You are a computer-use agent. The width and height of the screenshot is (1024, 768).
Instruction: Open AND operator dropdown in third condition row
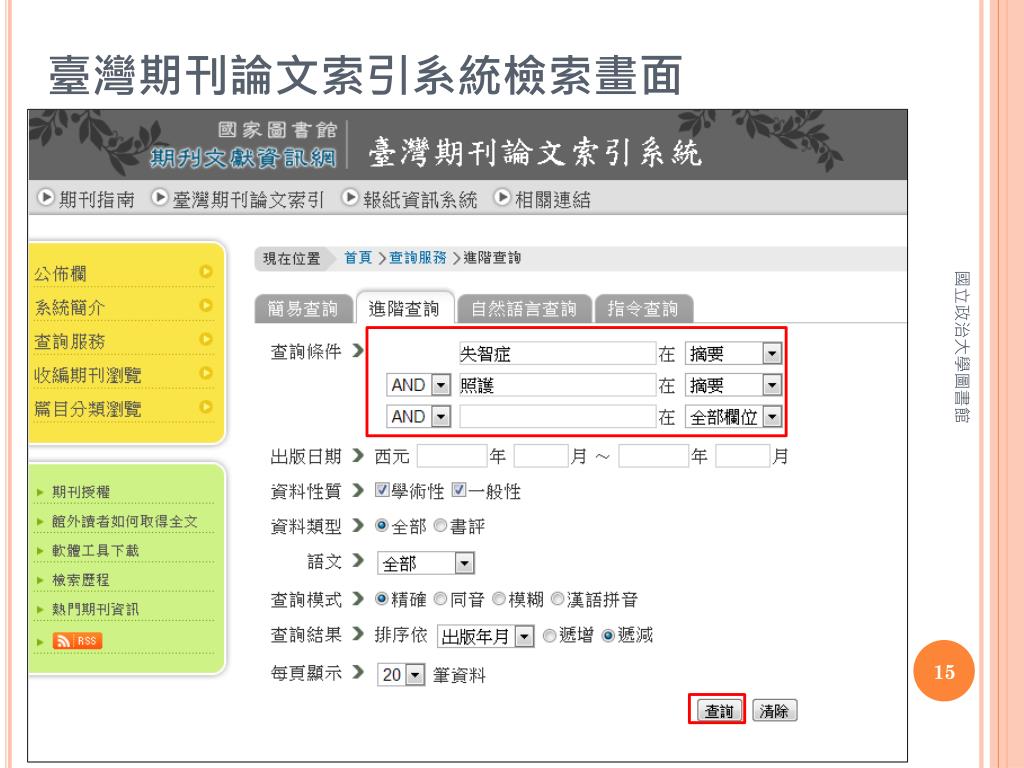pos(441,417)
